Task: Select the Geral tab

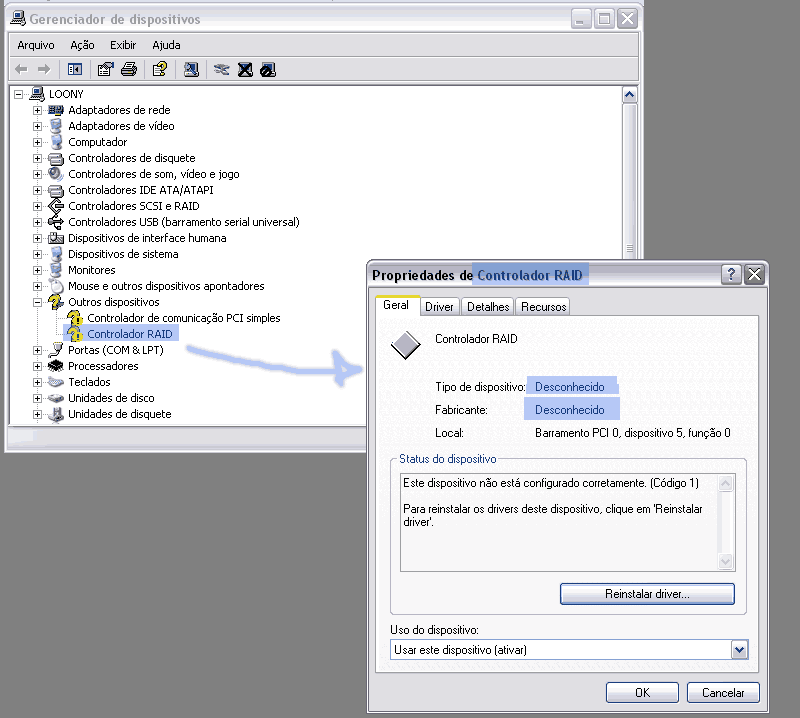Action: click(x=396, y=305)
